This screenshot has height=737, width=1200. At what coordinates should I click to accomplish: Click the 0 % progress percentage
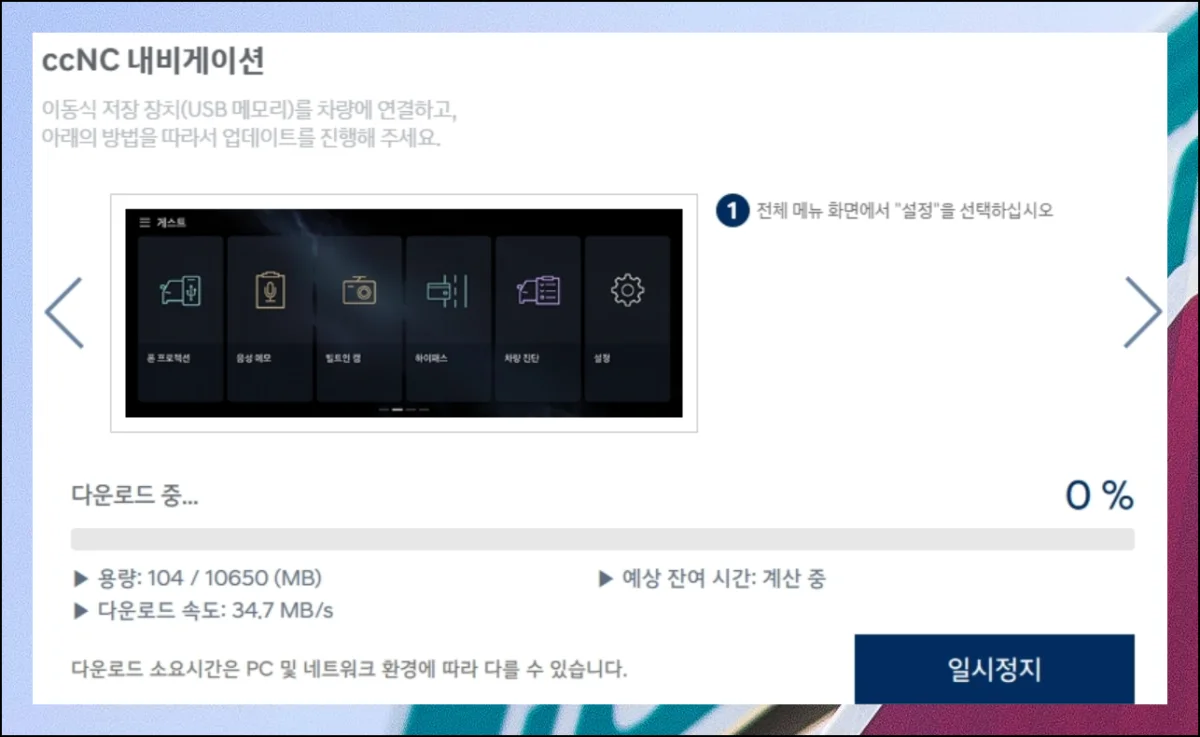tap(1098, 495)
